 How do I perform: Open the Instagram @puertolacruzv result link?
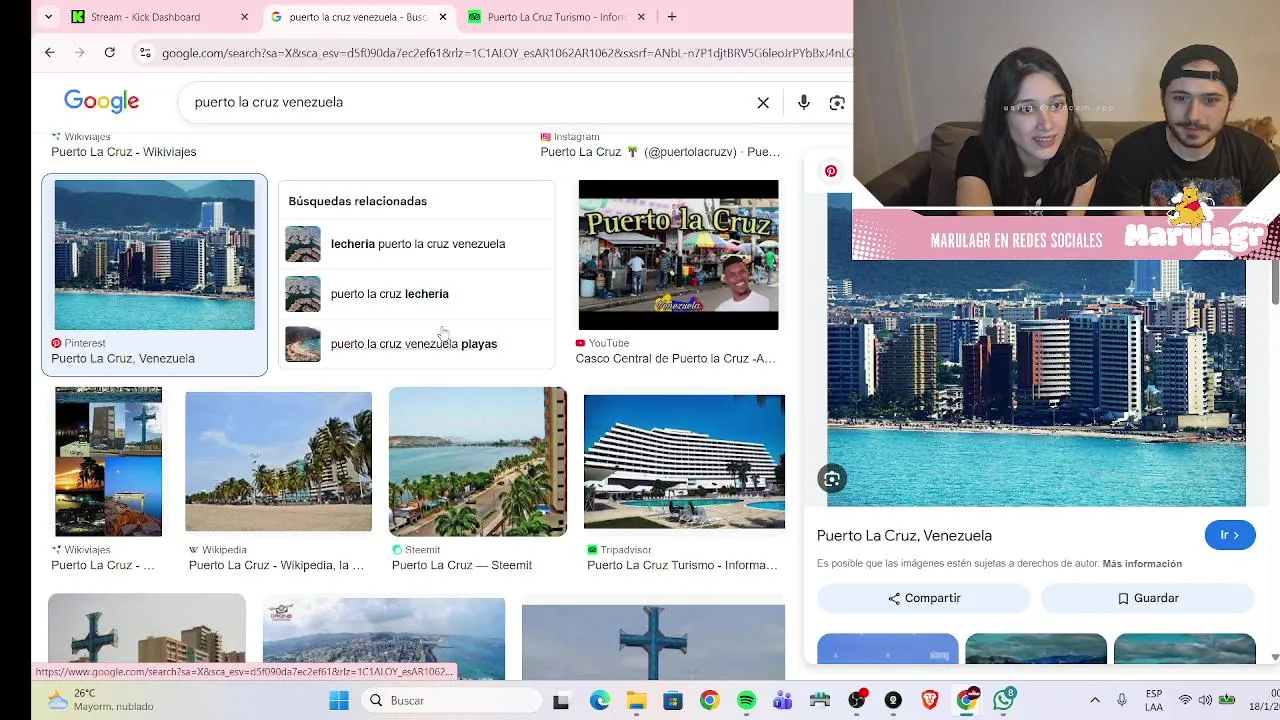coord(660,152)
